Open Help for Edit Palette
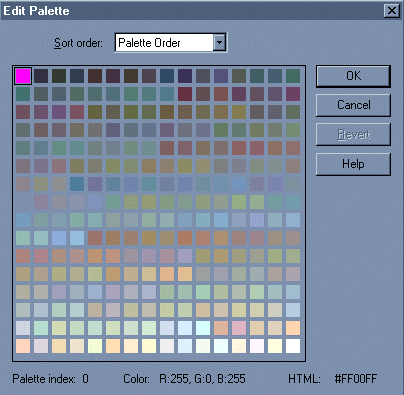Screen dimensions: 404x395 353,164
